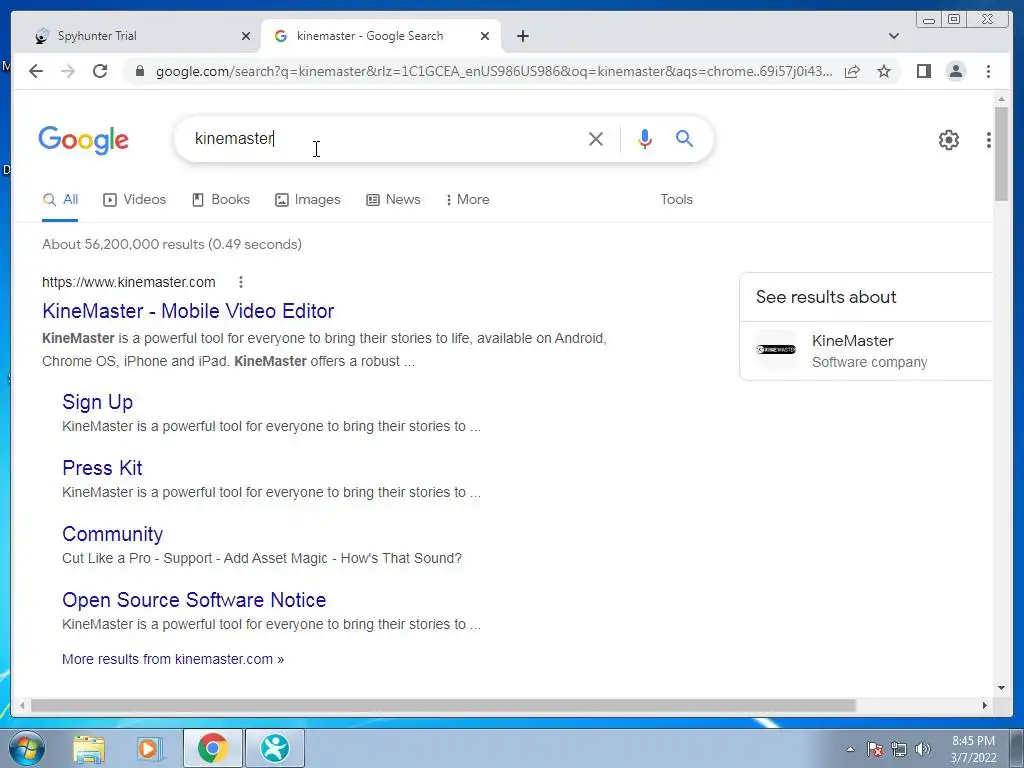Click More results from kinemaster.com
The width and height of the screenshot is (1024, 768).
coord(173,659)
